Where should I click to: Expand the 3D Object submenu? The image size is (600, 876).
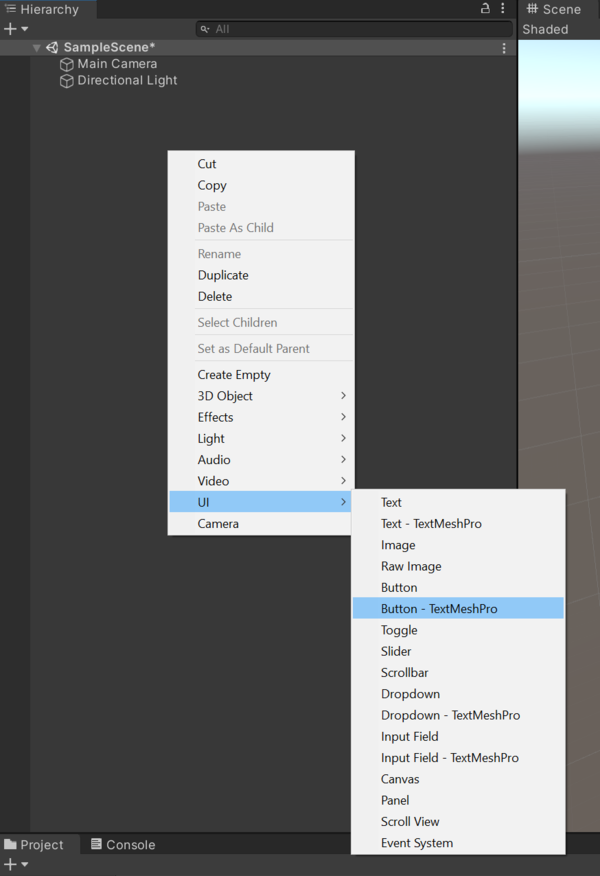pos(261,396)
